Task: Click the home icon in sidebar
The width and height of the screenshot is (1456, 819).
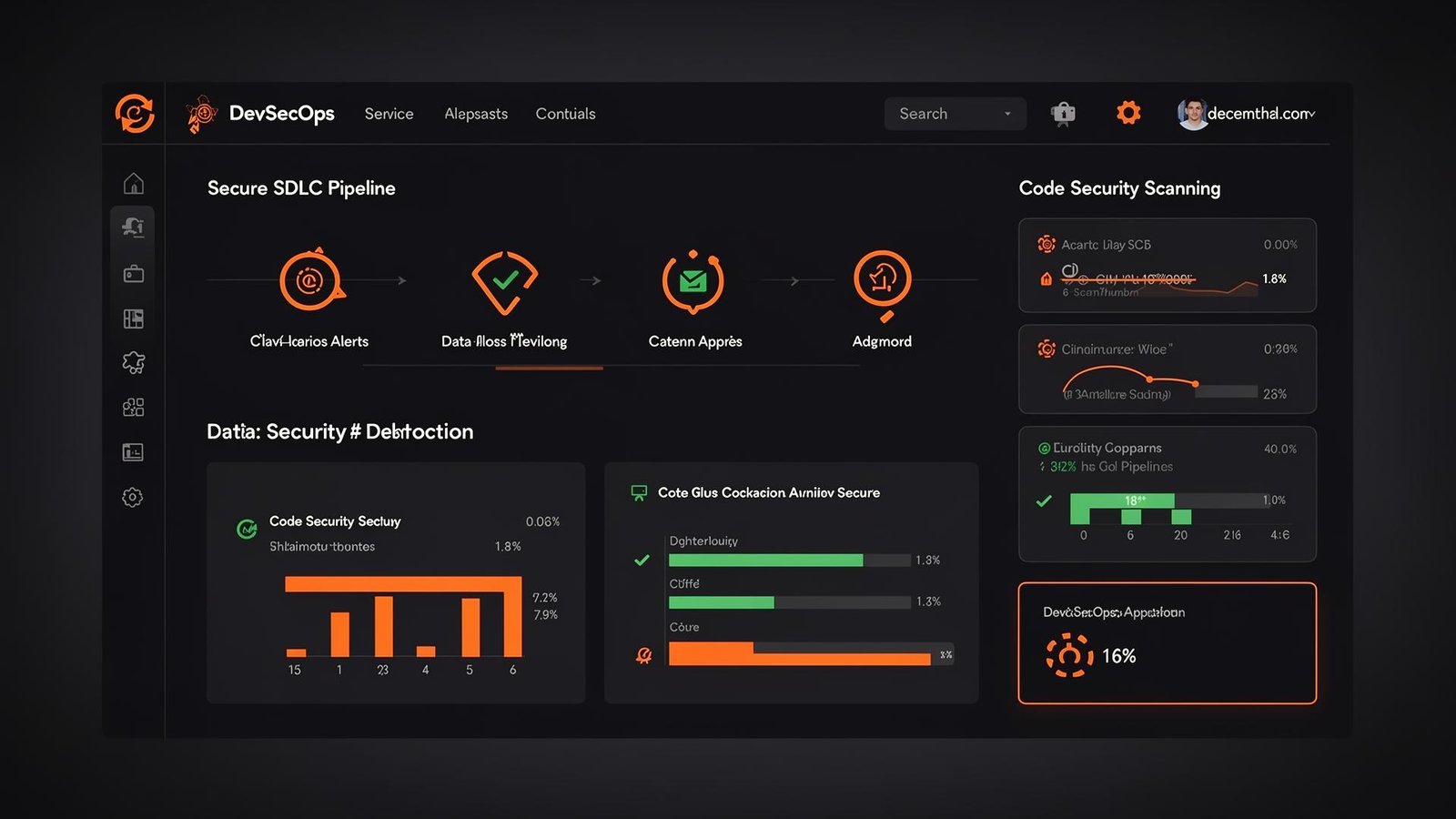Action: click(x=134, y=184)
